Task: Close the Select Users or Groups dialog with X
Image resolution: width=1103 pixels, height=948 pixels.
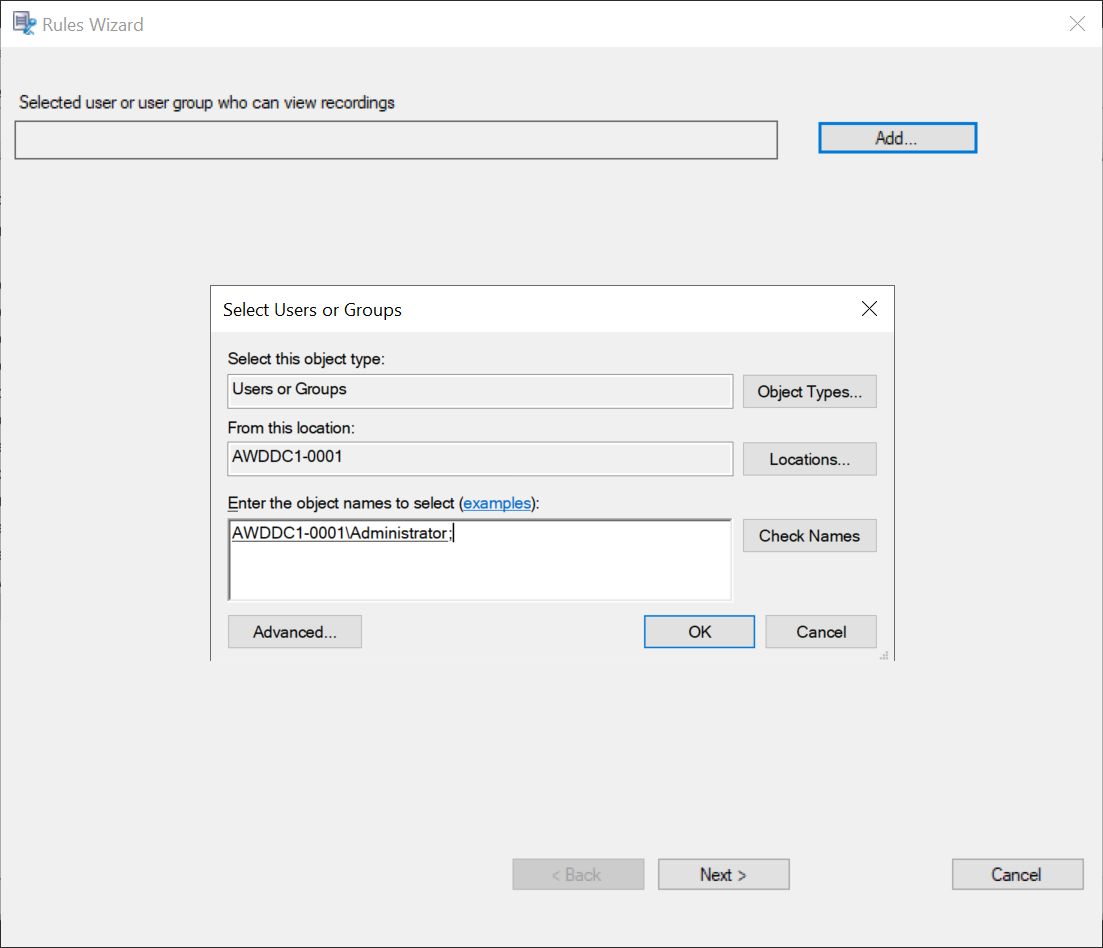Action: 868,309
